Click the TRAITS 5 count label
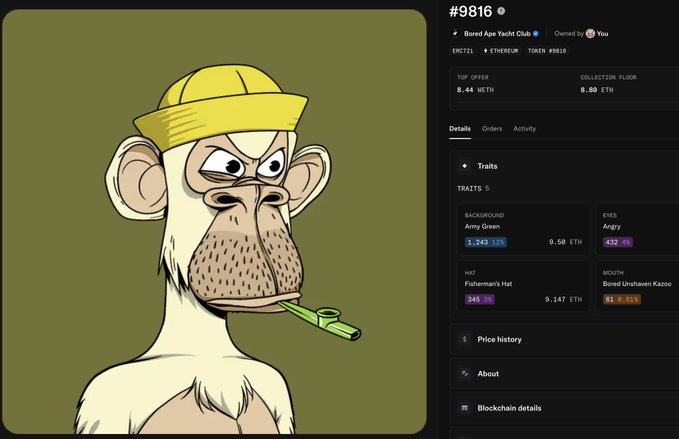 click(x=473, y=188)
